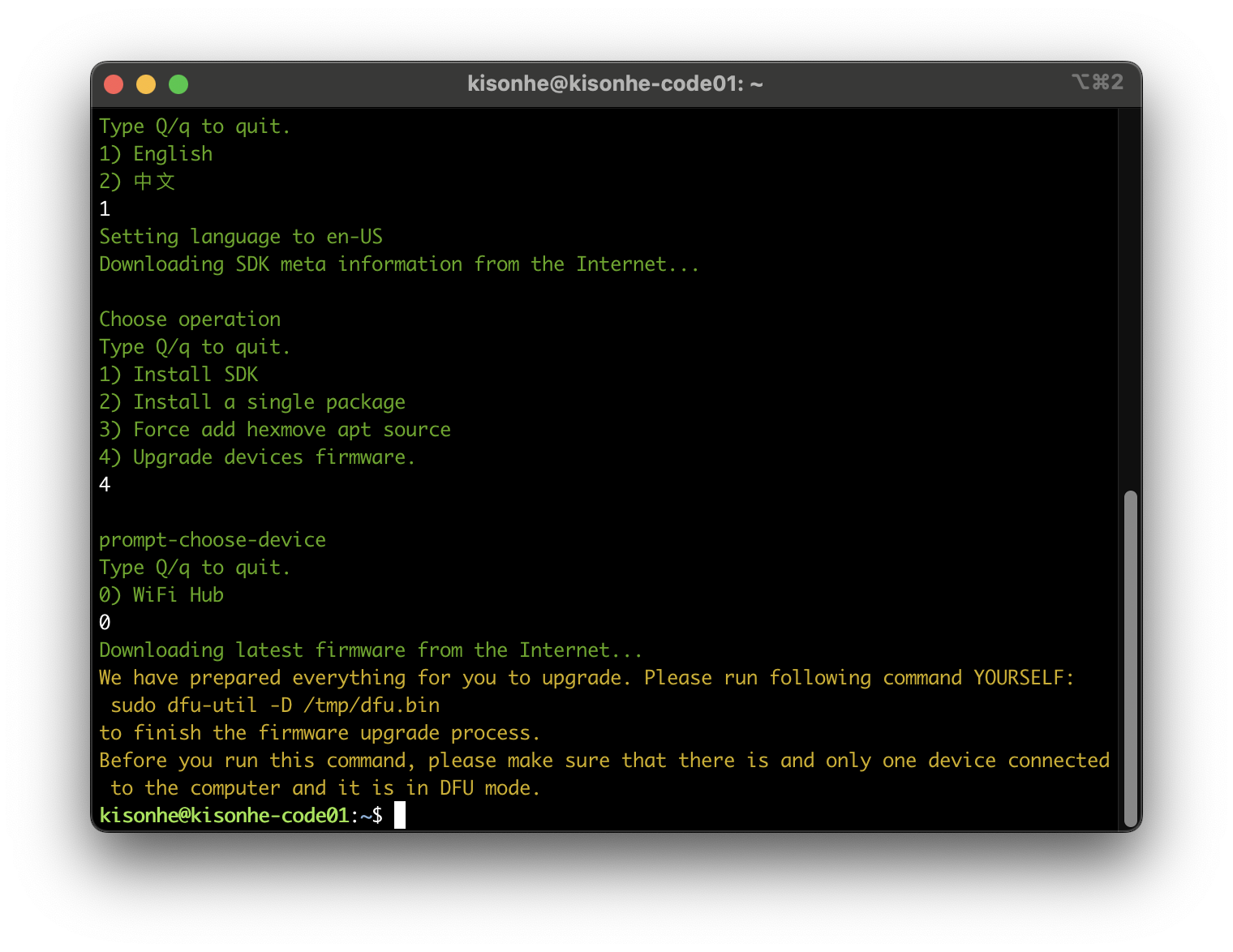1233x952 pixels.
Task: Minimize terminal using the yellow button
Action: (x=146, y=84)
